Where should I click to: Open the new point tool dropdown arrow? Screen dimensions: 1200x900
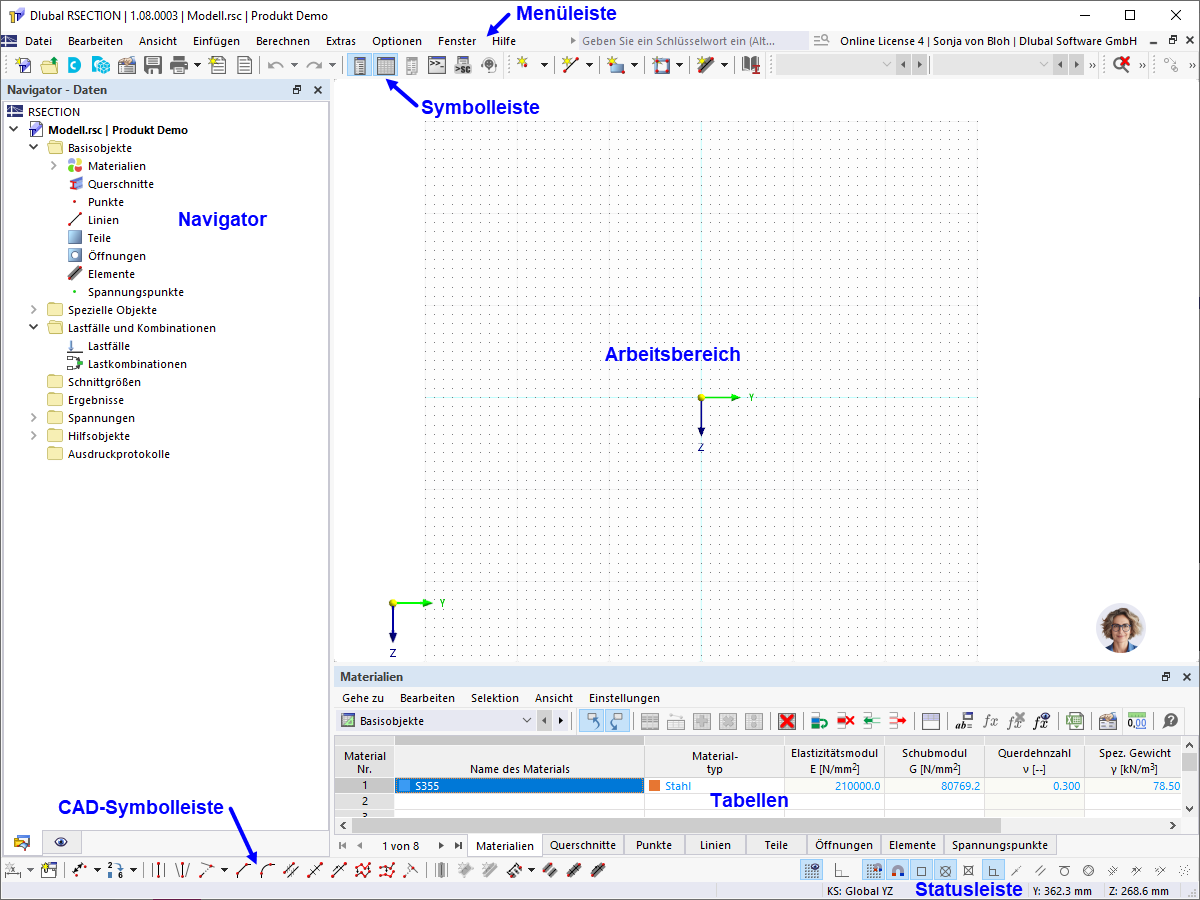[x=544, y=65]
